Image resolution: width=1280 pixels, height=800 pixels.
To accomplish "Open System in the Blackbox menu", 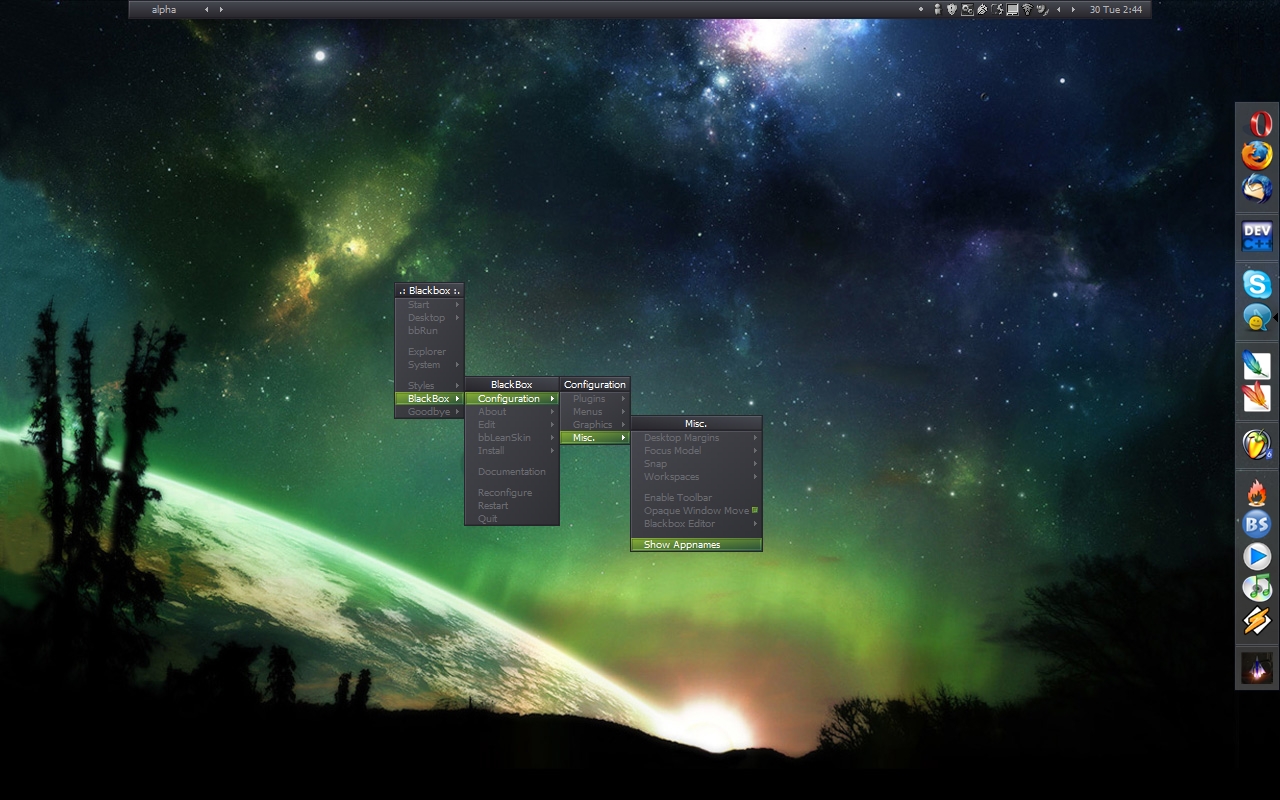I will pos(430,365).
